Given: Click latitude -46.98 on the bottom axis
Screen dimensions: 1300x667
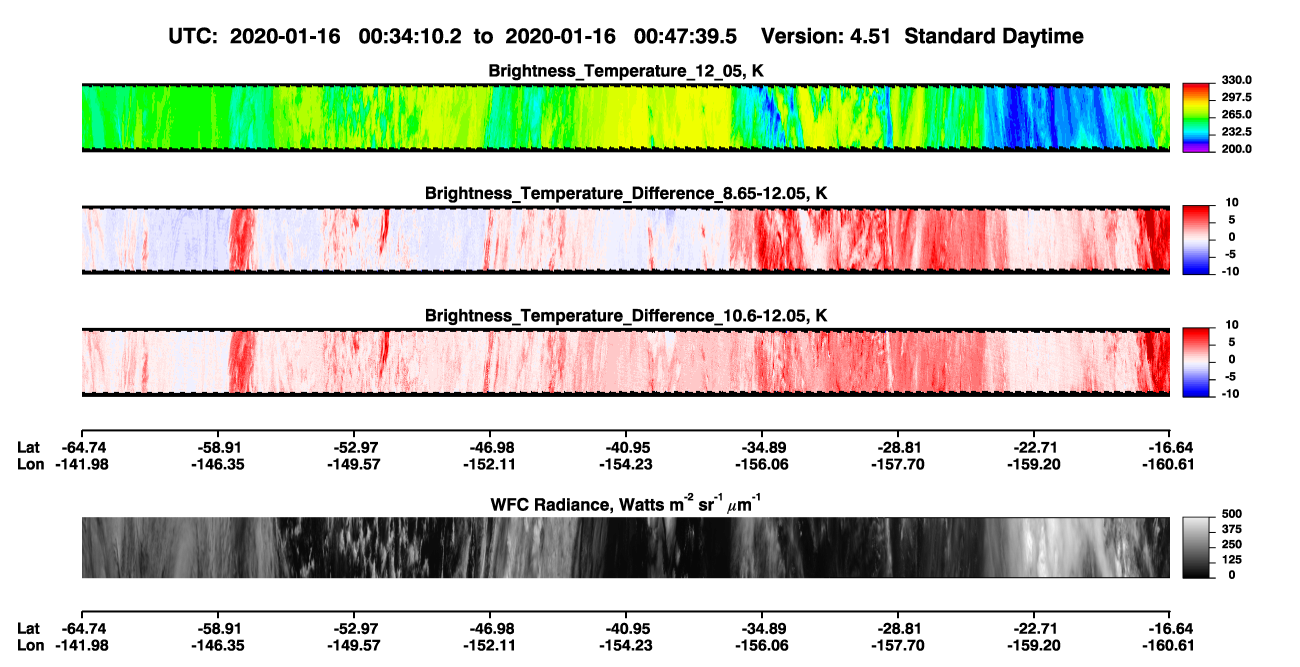Looking at the screenshot, I should pyautogui.click(x=489, y=628).
